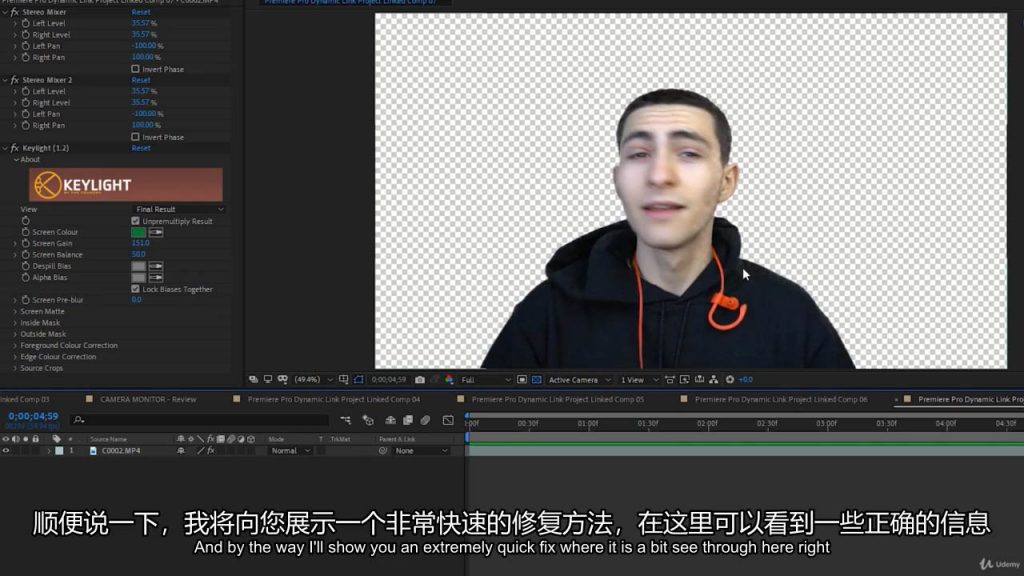Click the reset exposure icon in the viewer
This screenshot has height=576, width=1024.
[x=730, y=379]
